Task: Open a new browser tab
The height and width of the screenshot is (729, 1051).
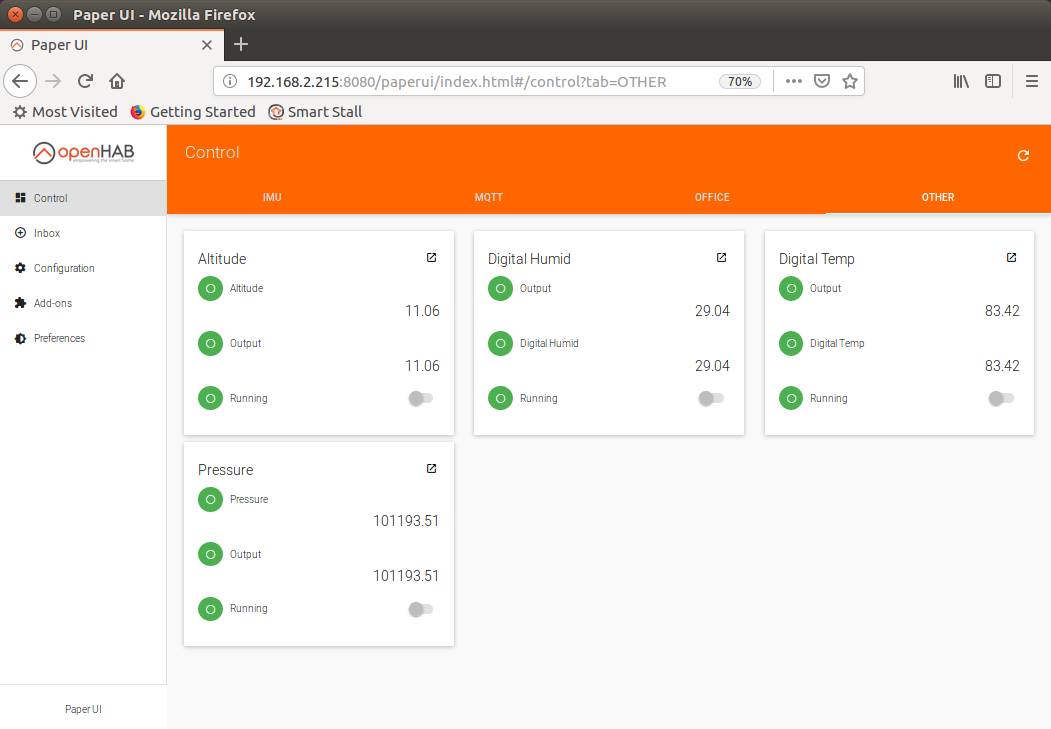Action: coord(241,44)
